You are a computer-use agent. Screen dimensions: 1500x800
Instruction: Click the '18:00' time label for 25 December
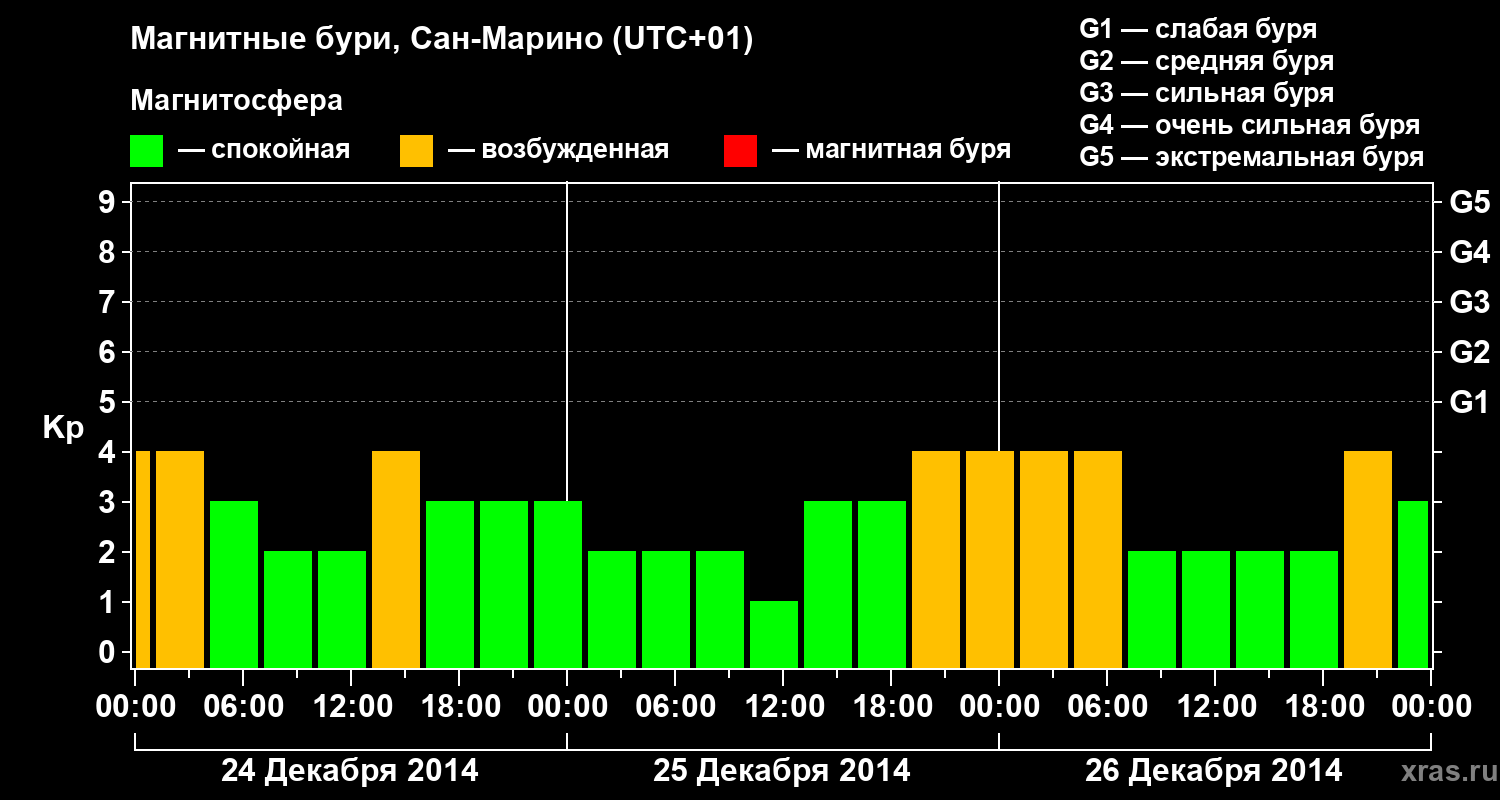point(891,707)
